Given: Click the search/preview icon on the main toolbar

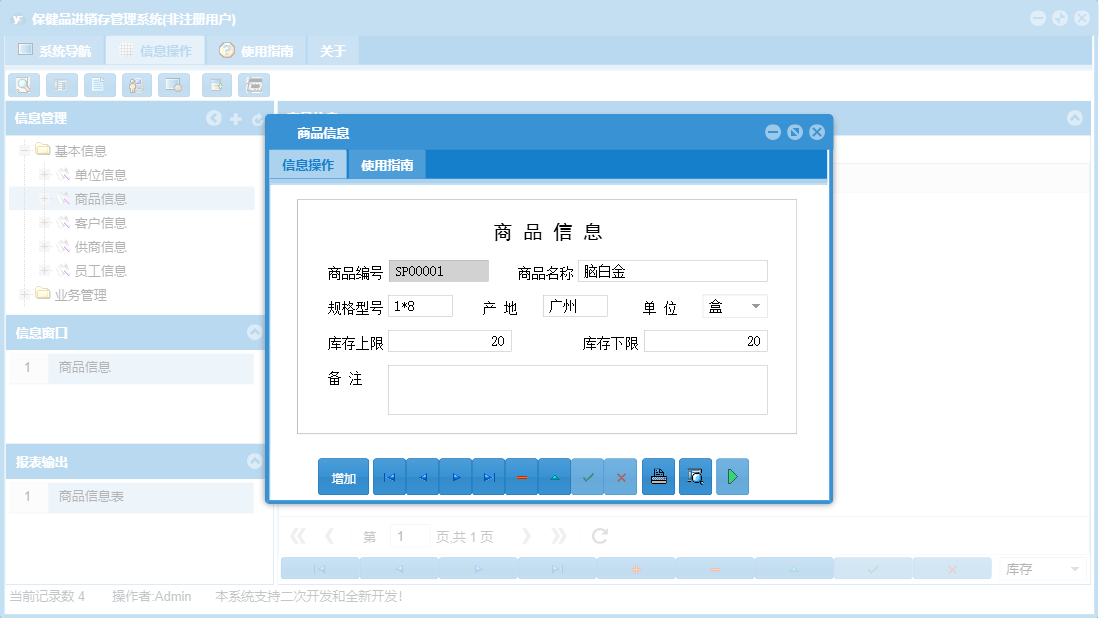Looking at the screenshot, I should point(23,85).
